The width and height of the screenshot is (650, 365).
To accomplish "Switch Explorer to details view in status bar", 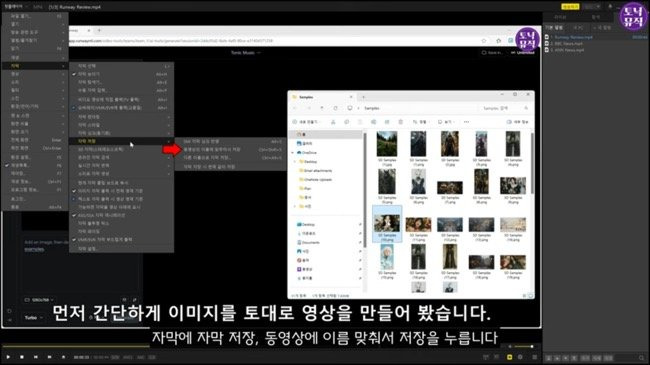I will 524,296.
